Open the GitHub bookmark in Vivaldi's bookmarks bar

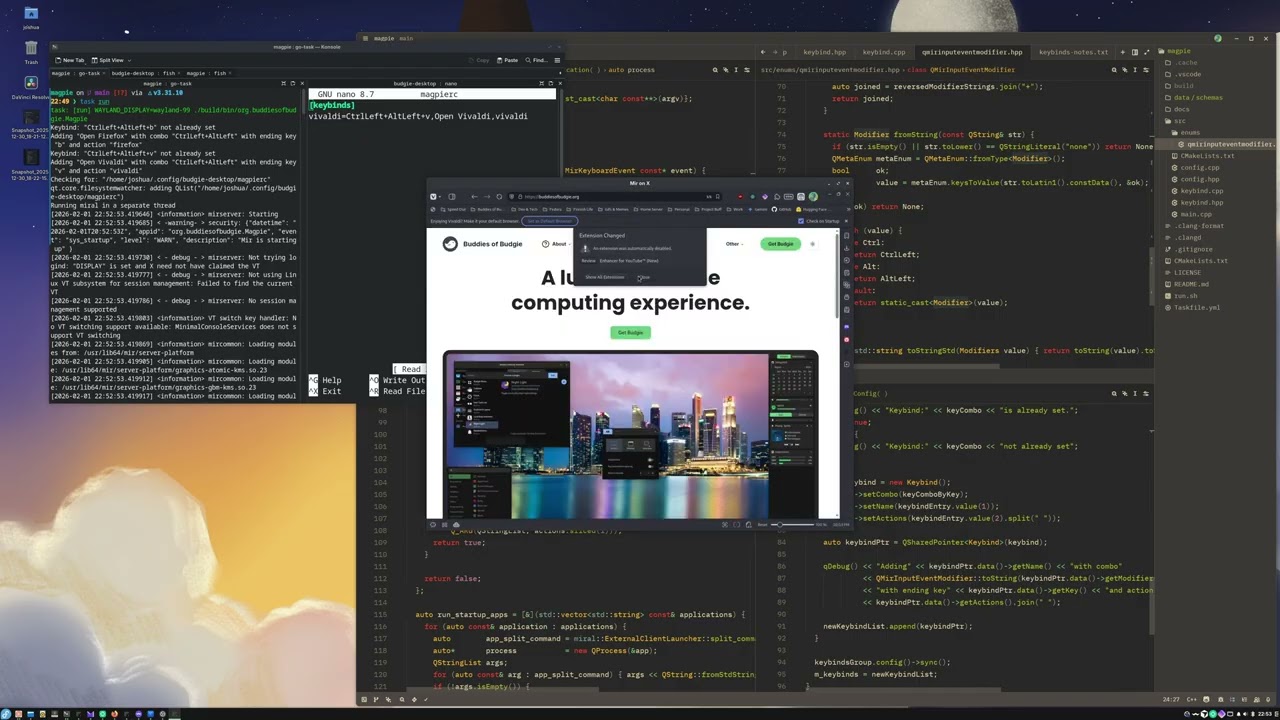[782, 209]
